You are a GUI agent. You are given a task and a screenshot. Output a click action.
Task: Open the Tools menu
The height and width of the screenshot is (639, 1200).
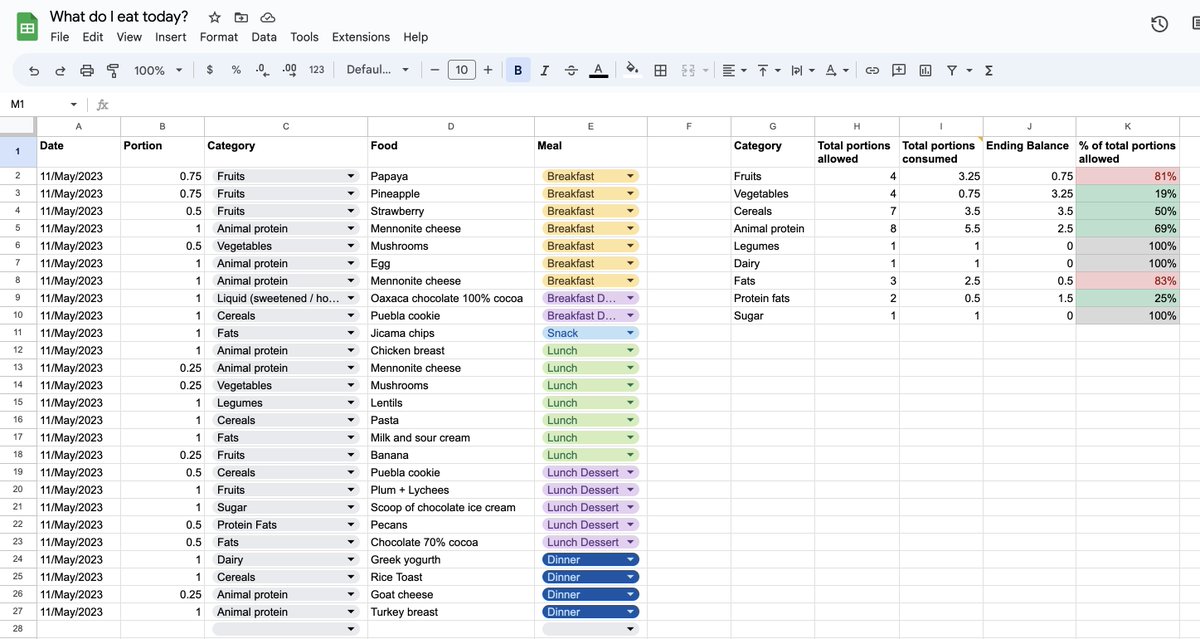(304, 37)
